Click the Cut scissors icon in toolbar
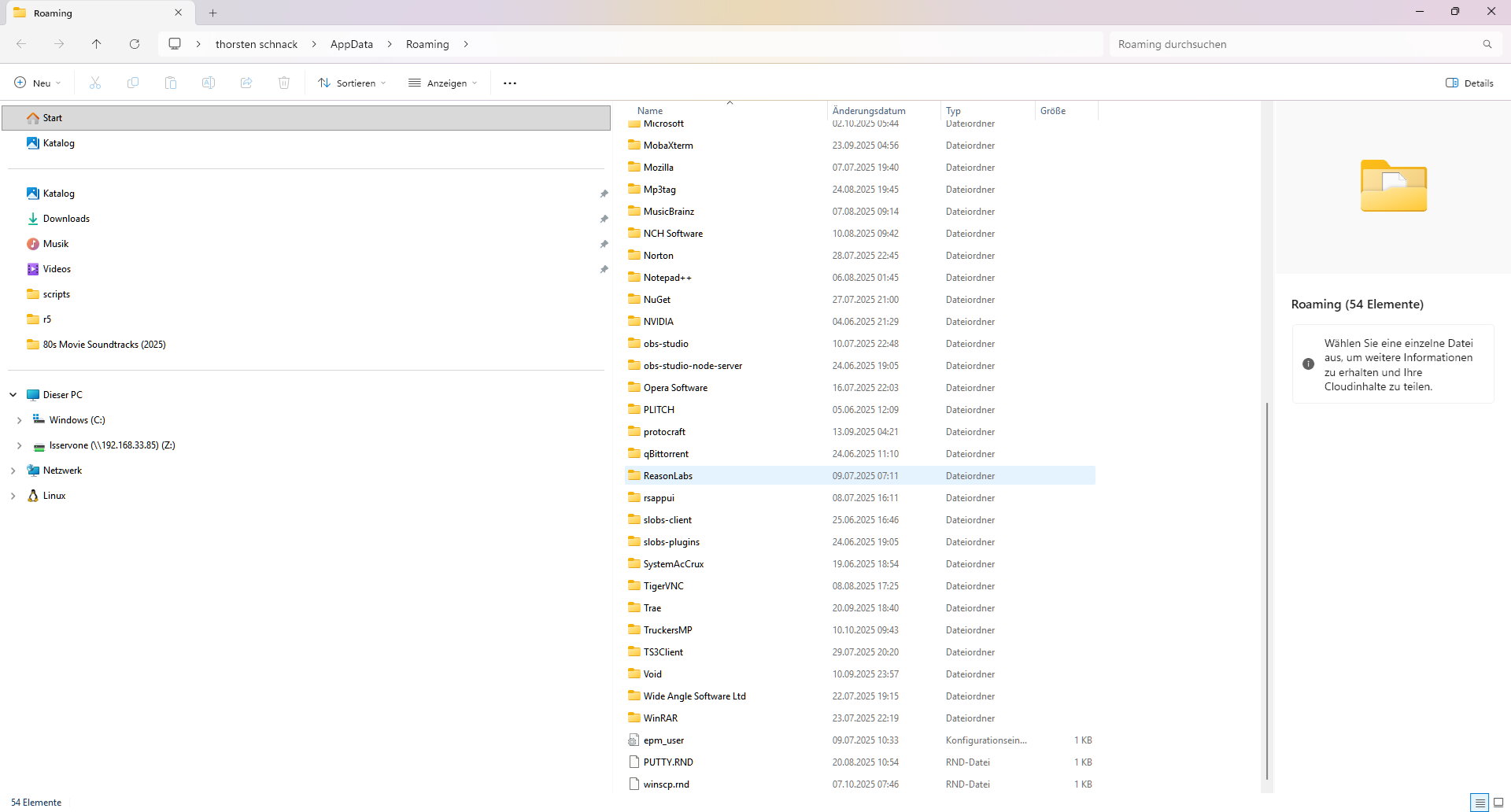The image size is (1511, 812). (95, 83)
